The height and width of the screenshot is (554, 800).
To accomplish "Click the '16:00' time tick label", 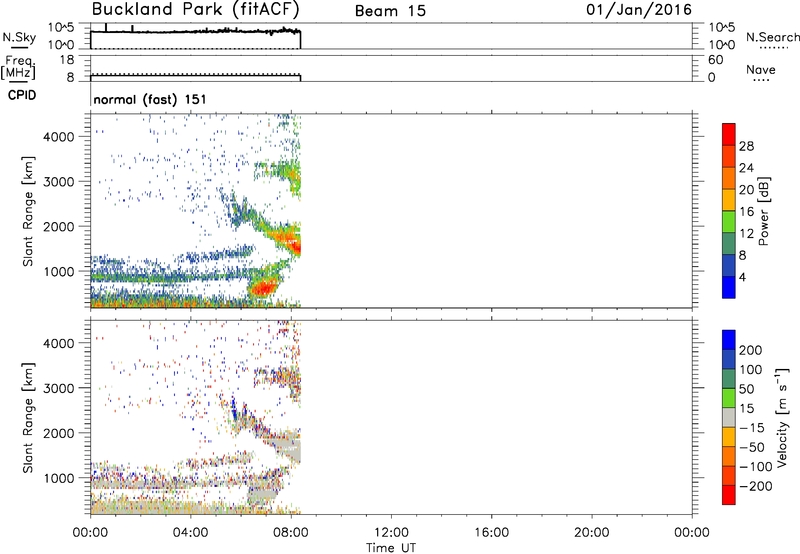I will pos(491,533).
